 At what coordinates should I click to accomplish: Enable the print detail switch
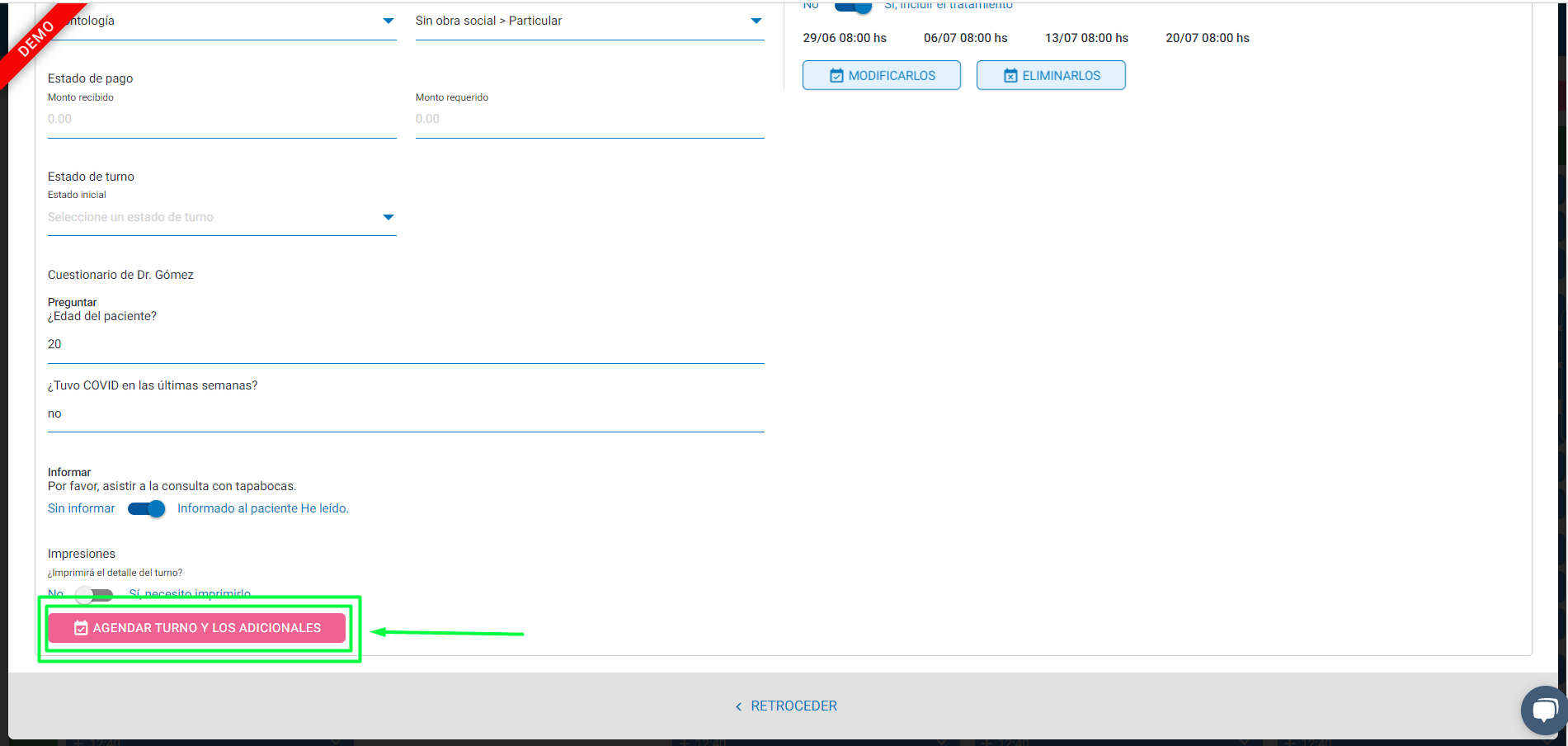[x=94, y=594]
